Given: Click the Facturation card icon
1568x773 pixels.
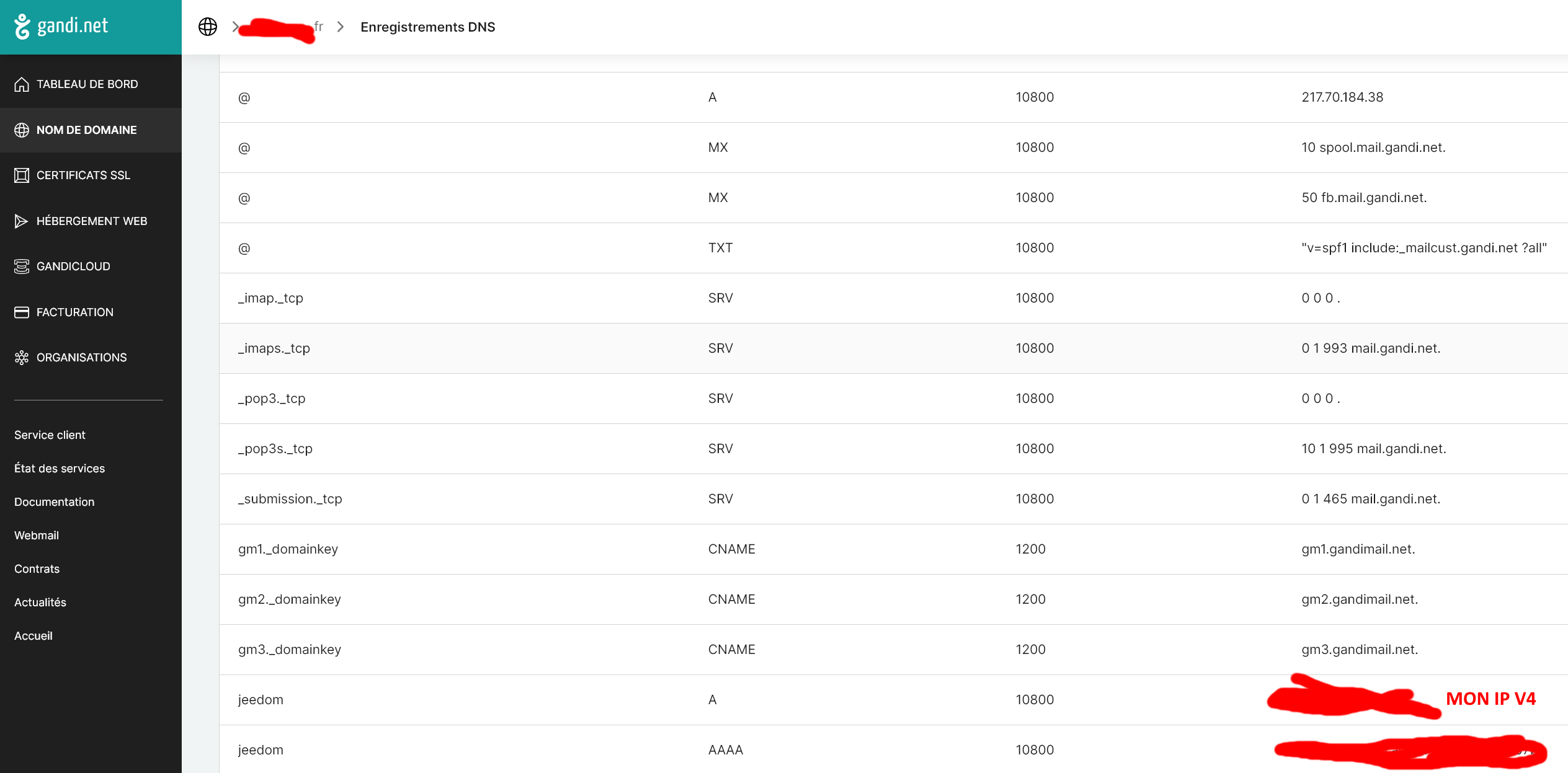Looking at the screenshot, I should (x=22, y=312).
